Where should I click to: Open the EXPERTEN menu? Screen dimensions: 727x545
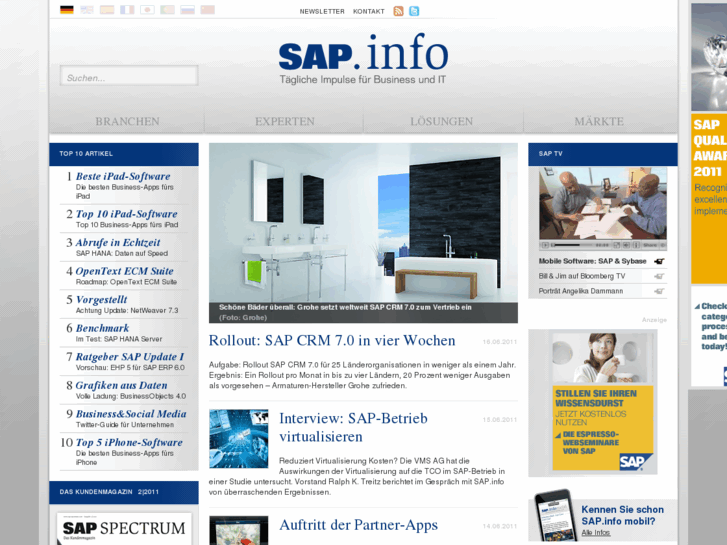pos(285,122)
